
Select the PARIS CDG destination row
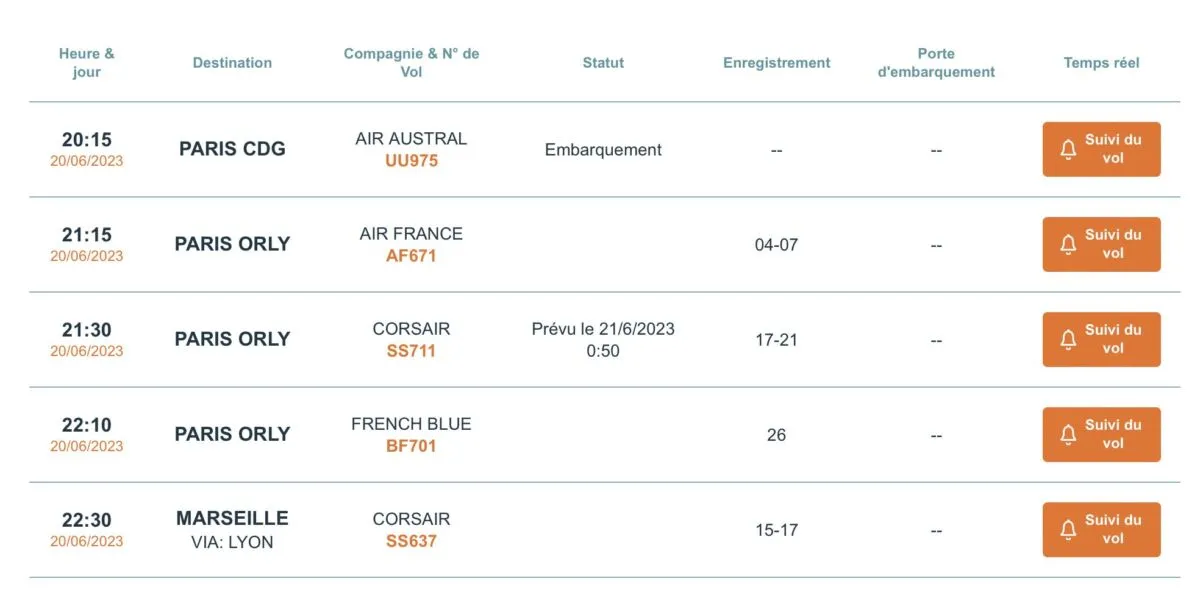coord(232,149)
